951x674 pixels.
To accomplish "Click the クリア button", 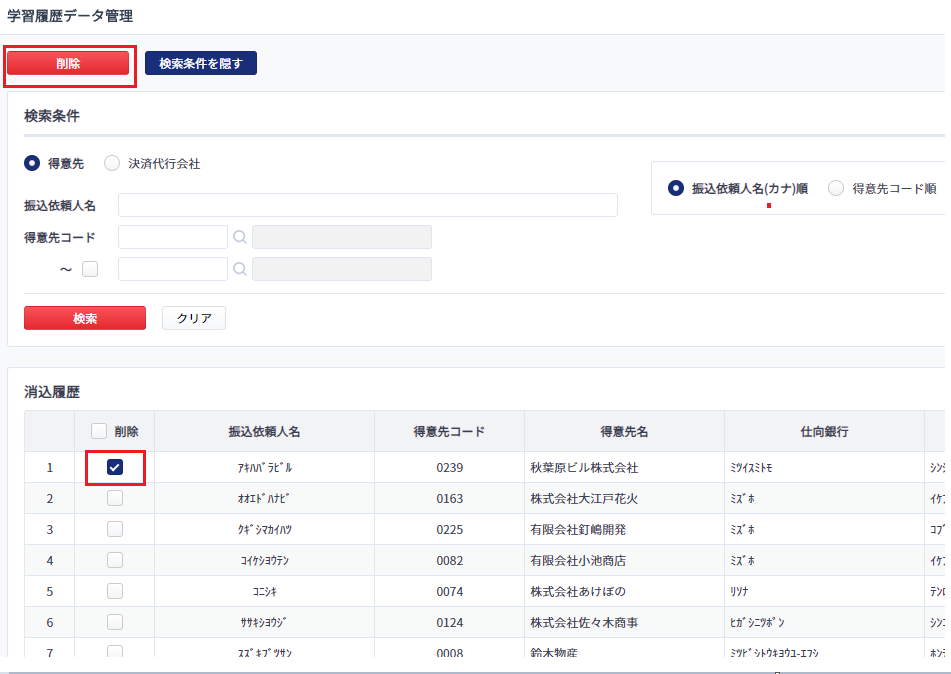I will click(x=194, y=318).
